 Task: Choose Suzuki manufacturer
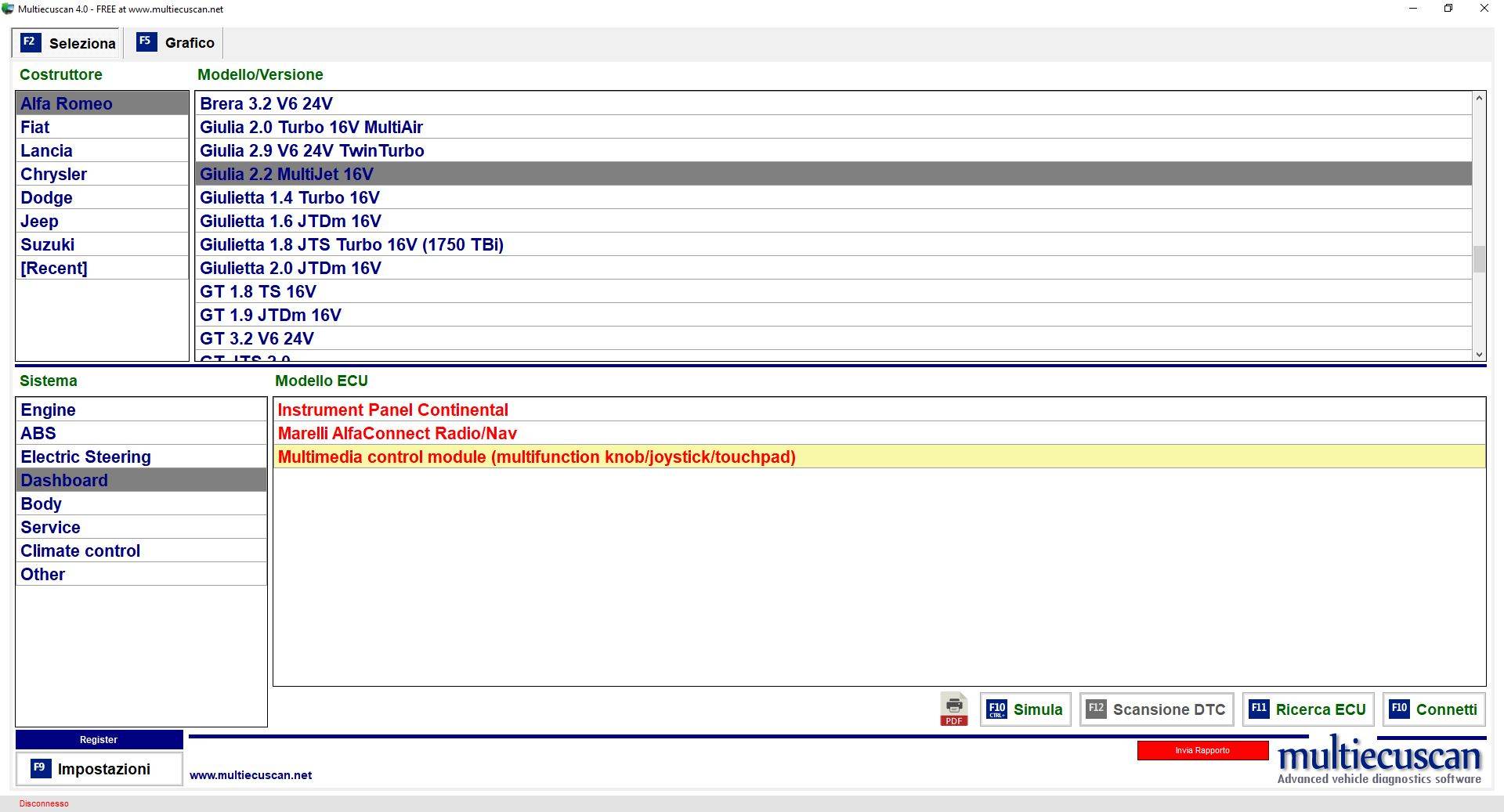102,244
